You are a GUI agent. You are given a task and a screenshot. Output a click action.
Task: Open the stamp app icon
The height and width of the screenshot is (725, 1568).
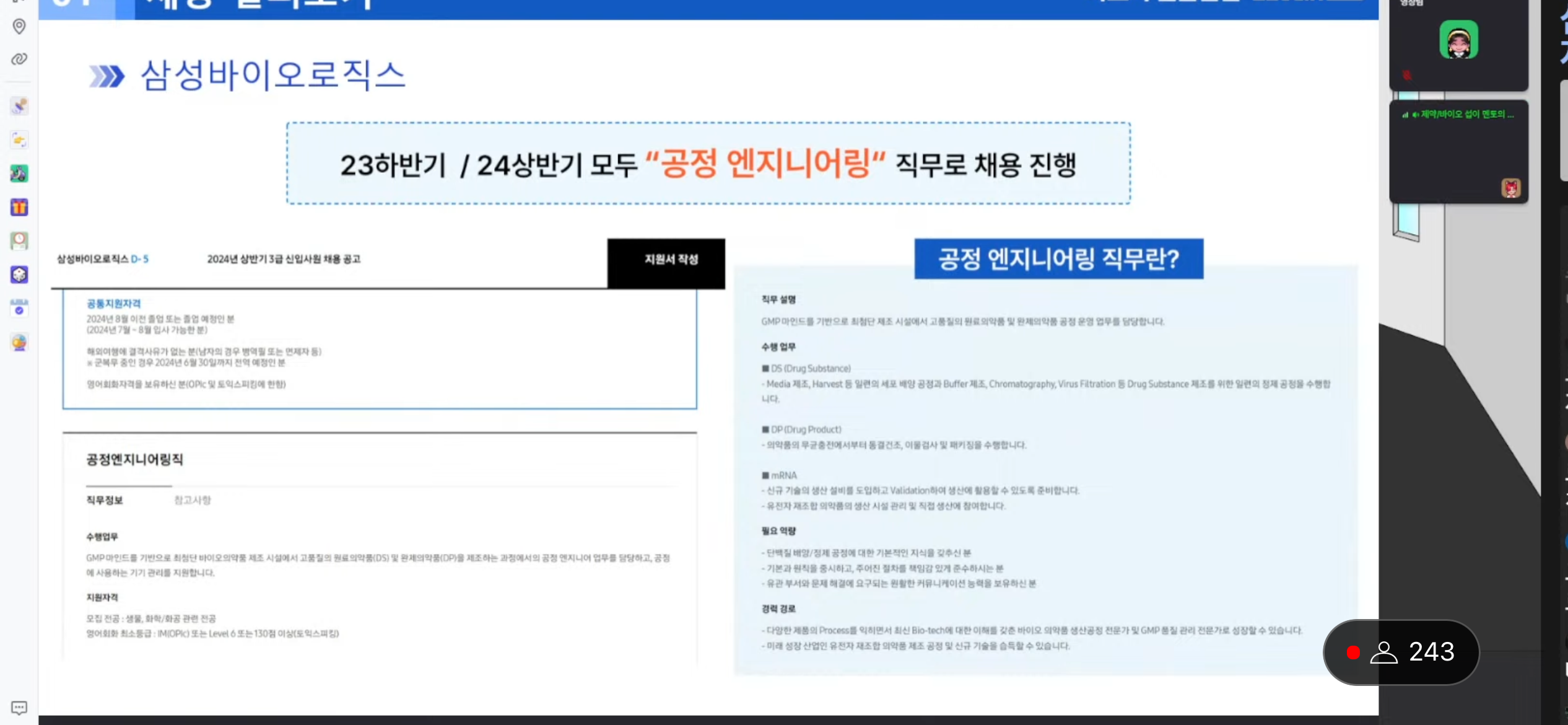pyautogui.click(x=19, y=106)
